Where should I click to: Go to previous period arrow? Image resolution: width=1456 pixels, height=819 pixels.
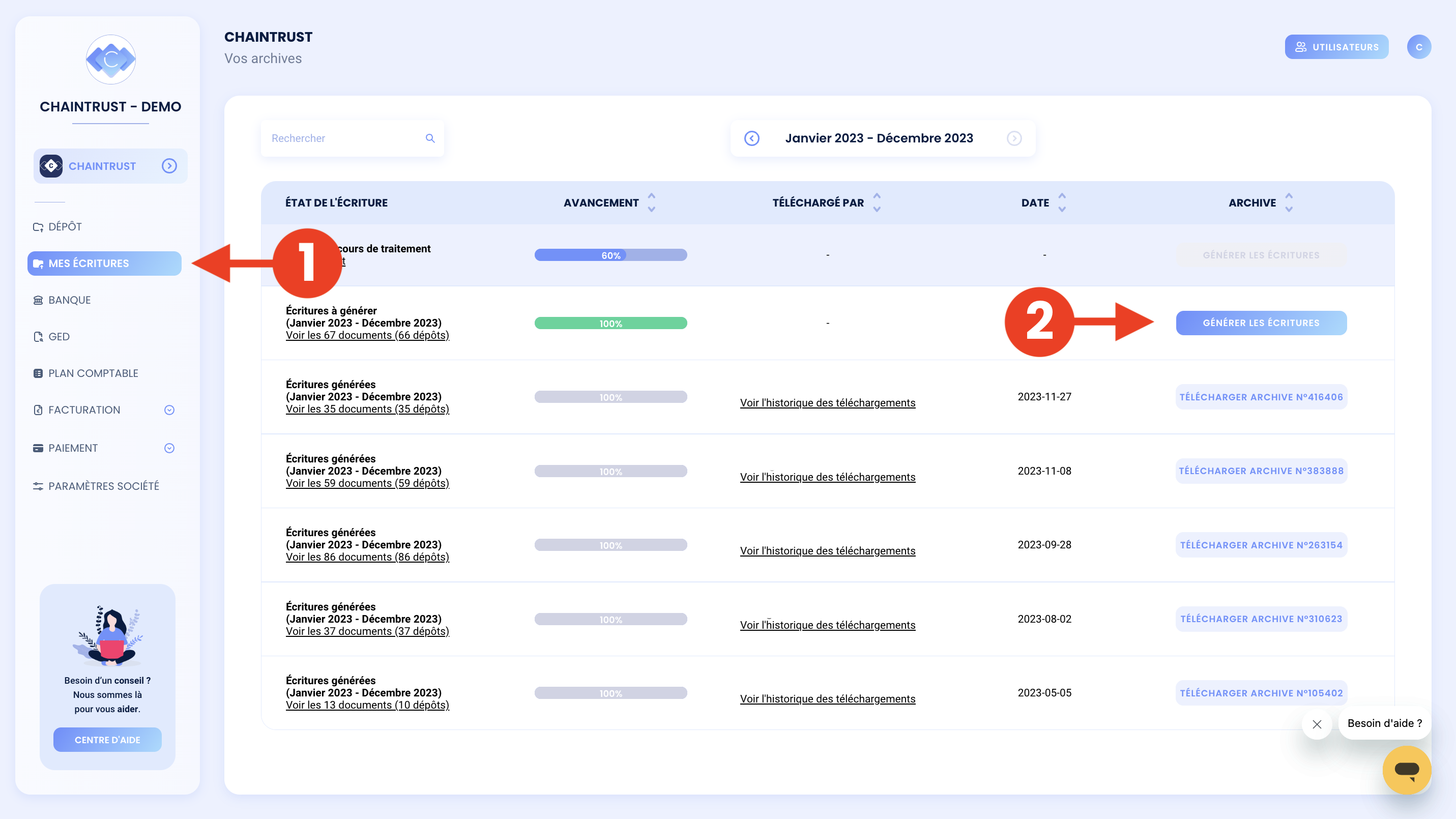pos(752,138)
